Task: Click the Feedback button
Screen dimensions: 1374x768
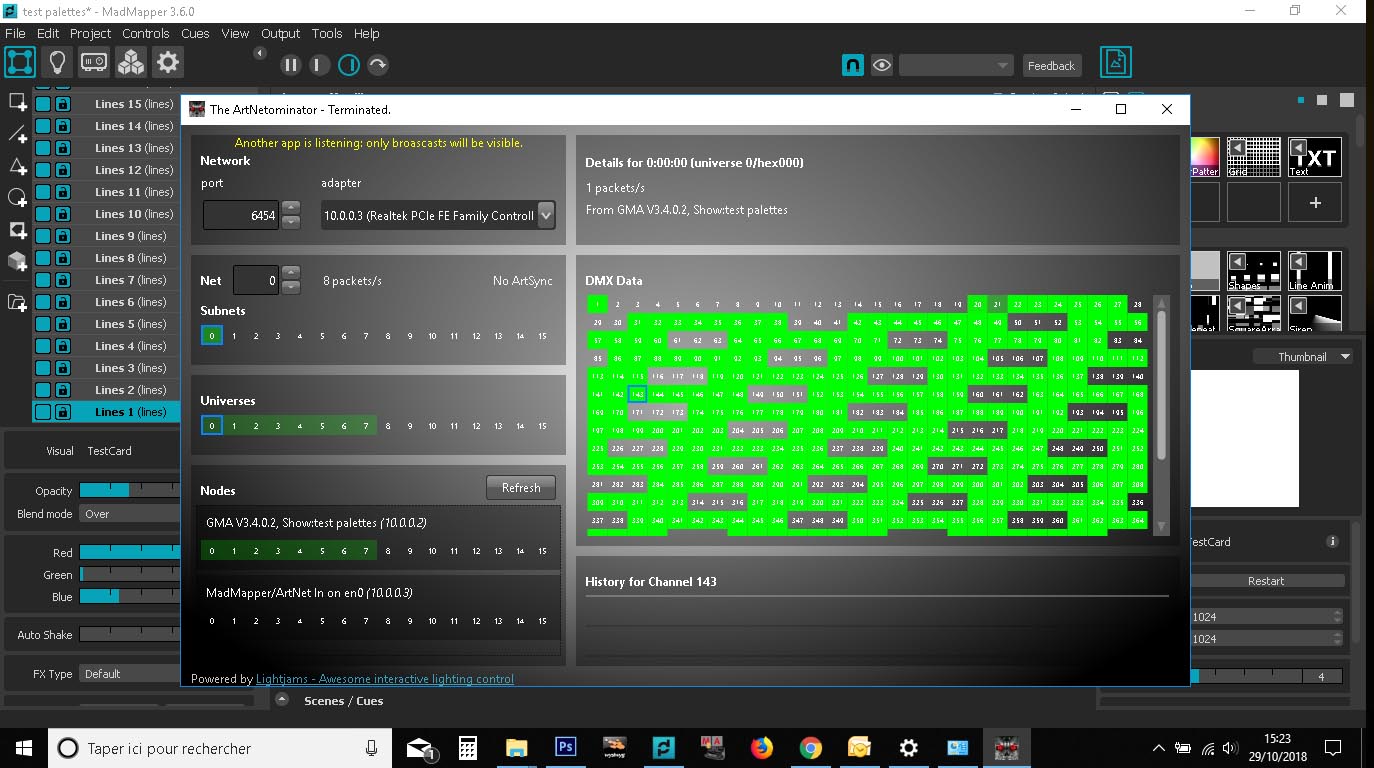Action: pyautogui.click(x=1051, y=66)
